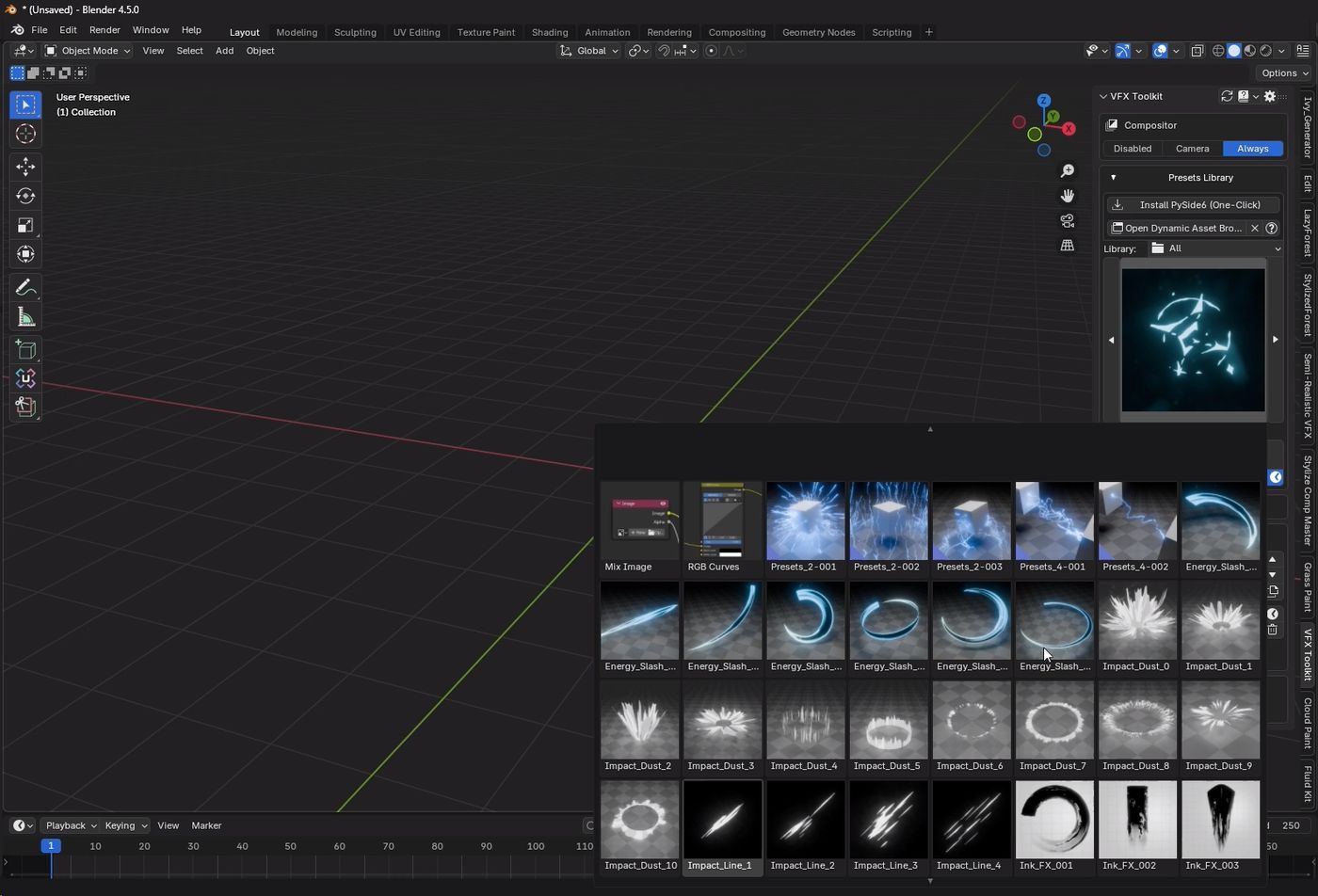
Task: Collapse the VFX Toolkit panel
Action: click(1102, 96)
